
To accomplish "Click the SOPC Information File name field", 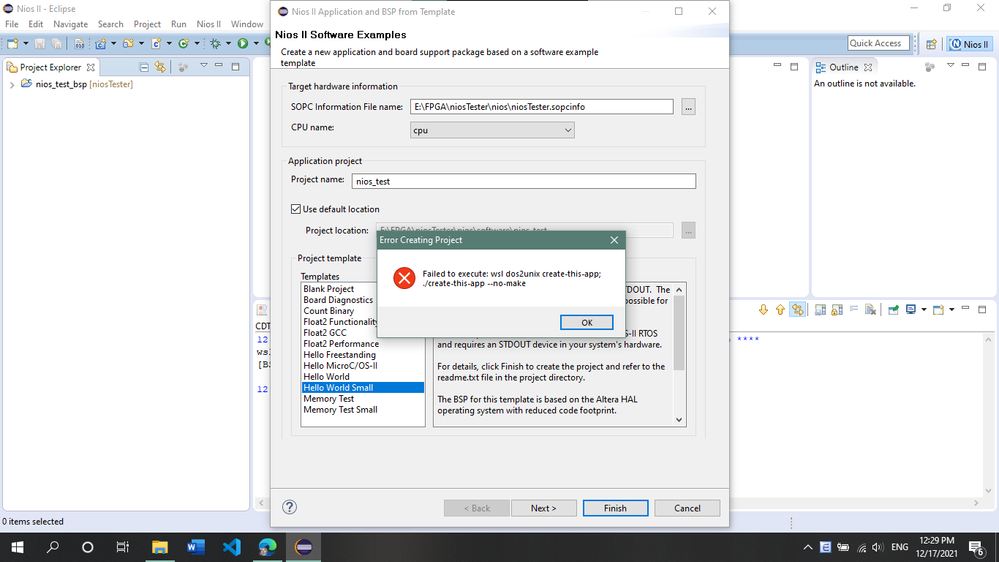I will (x=542, y=106).
